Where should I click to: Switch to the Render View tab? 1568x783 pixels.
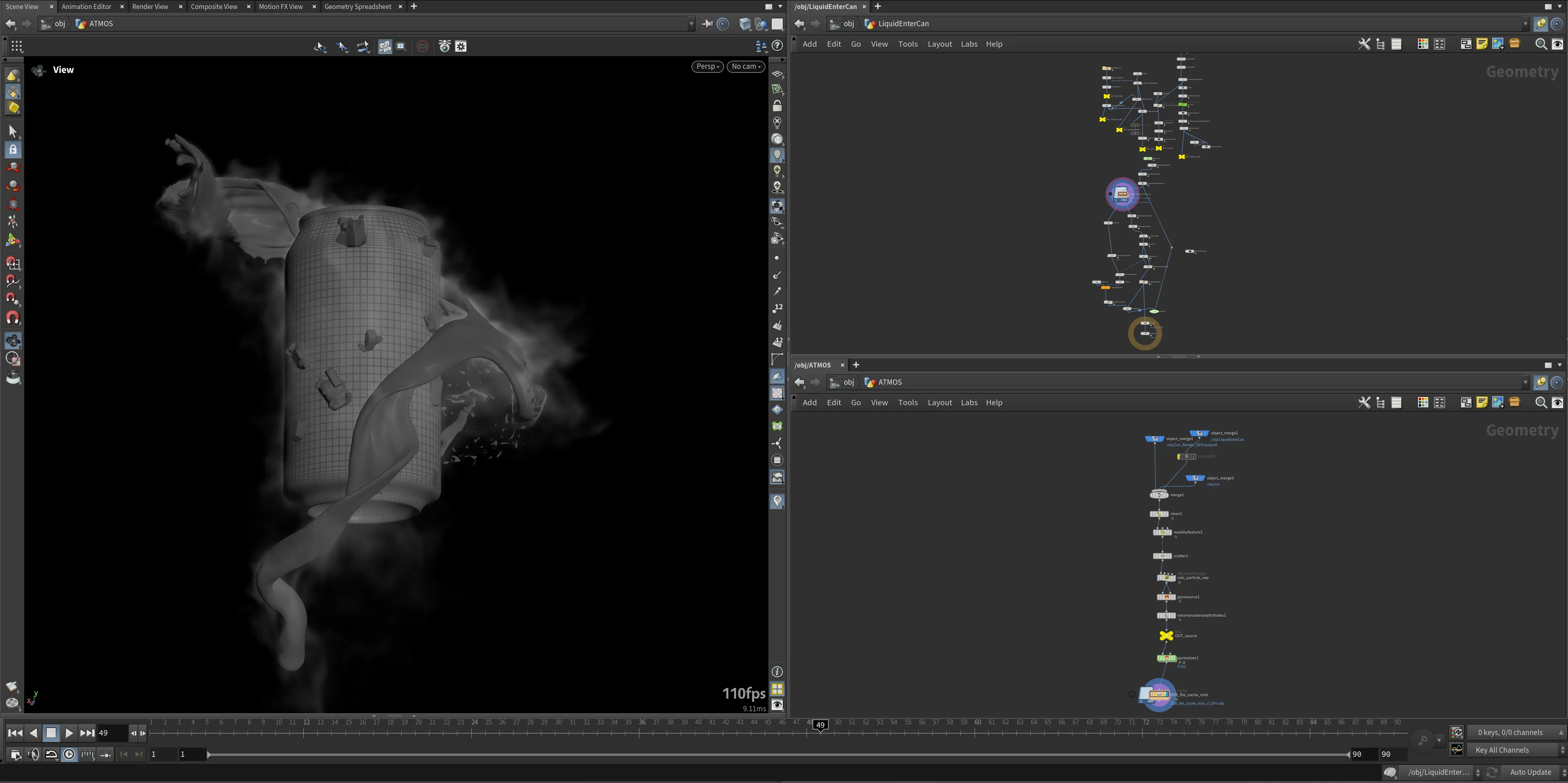click(150, 7)
